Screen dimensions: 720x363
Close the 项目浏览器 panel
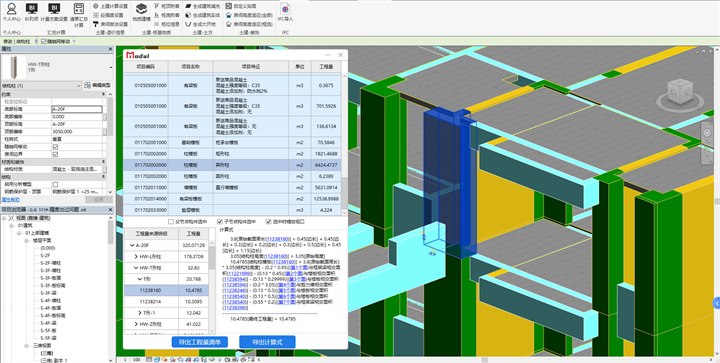pos(110,209)
